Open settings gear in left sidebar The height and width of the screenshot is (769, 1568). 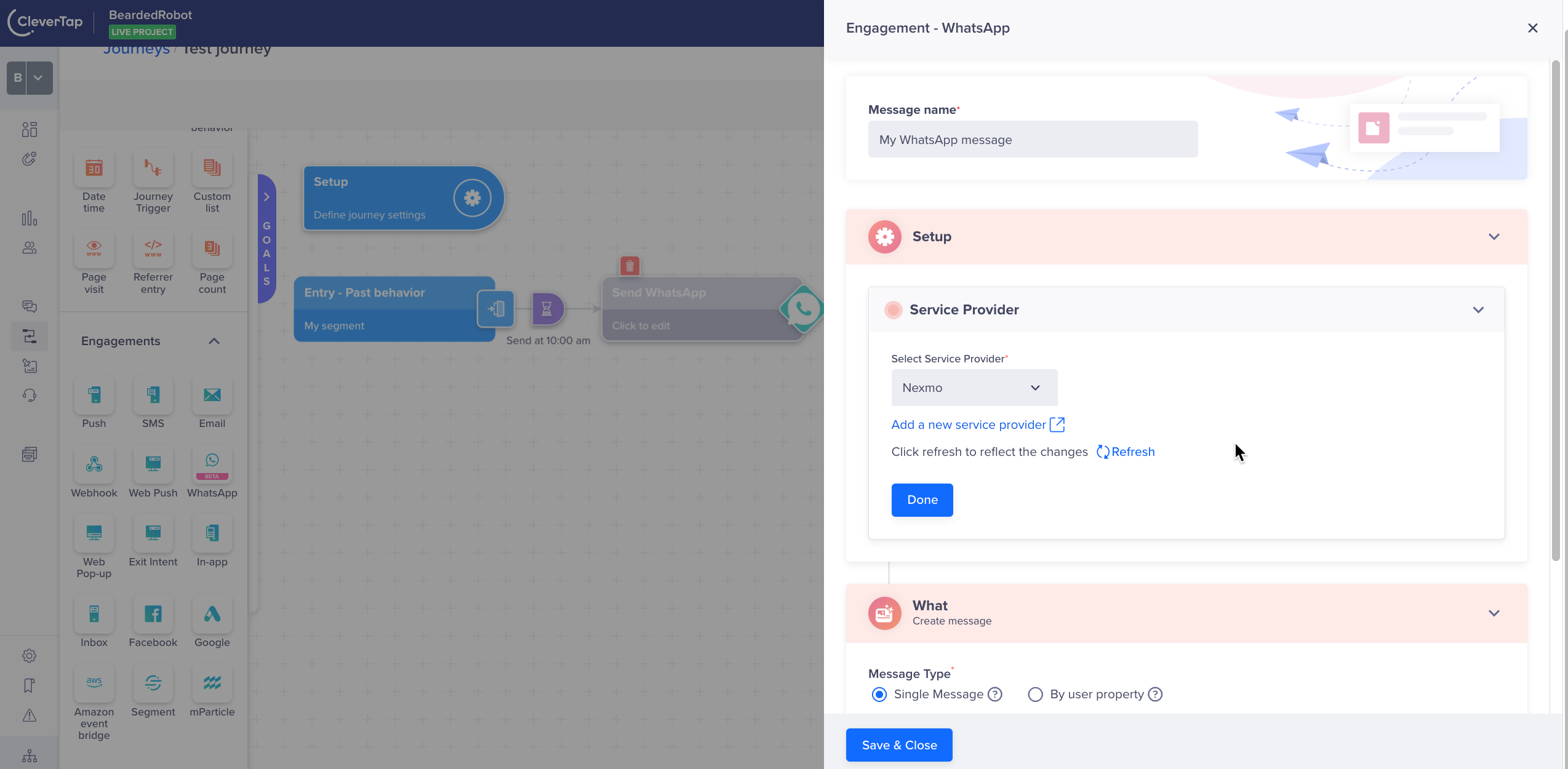point(29,656)
